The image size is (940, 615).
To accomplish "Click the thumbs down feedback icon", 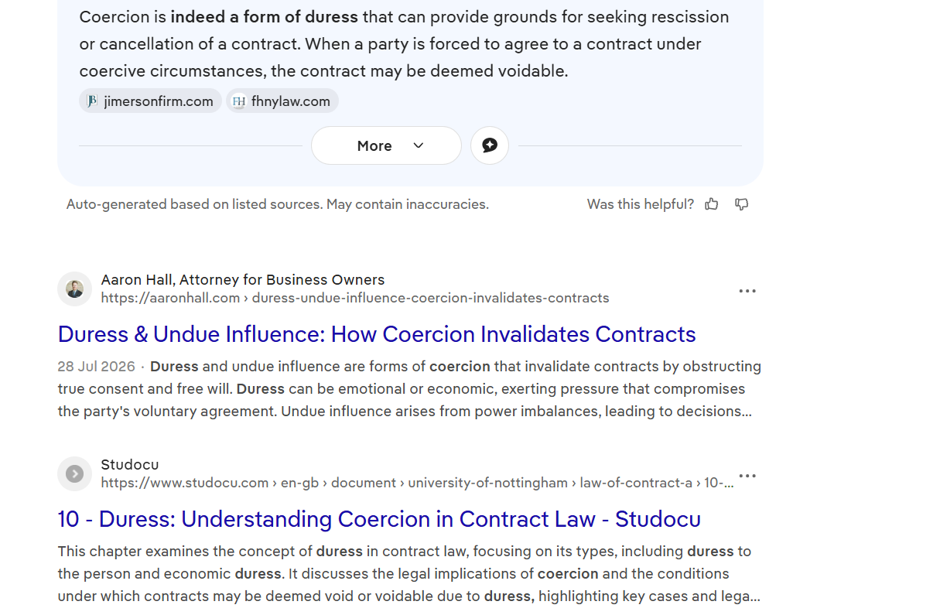I will coord(742,204).
